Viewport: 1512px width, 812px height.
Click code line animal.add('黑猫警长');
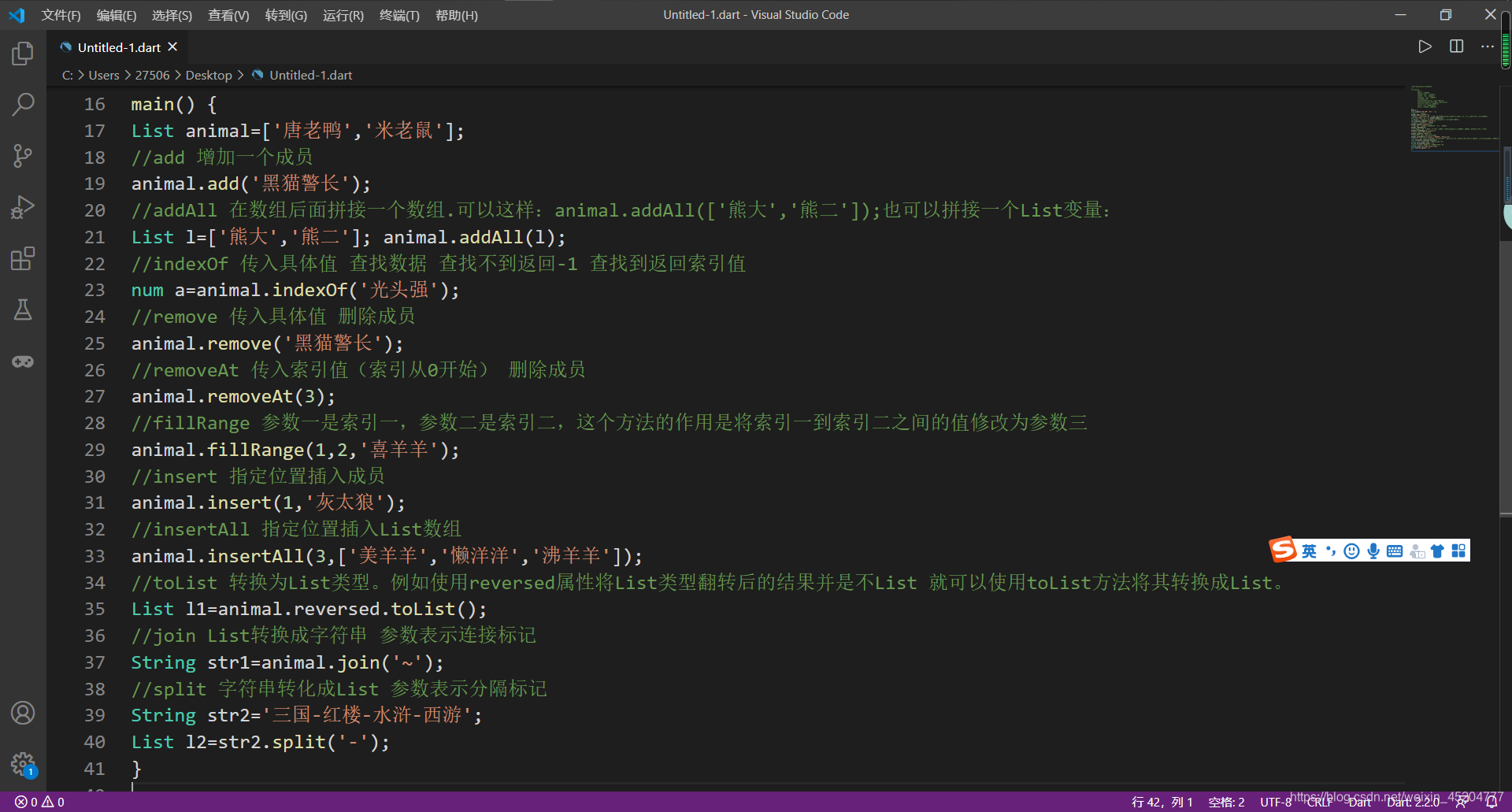coord(250,184)
